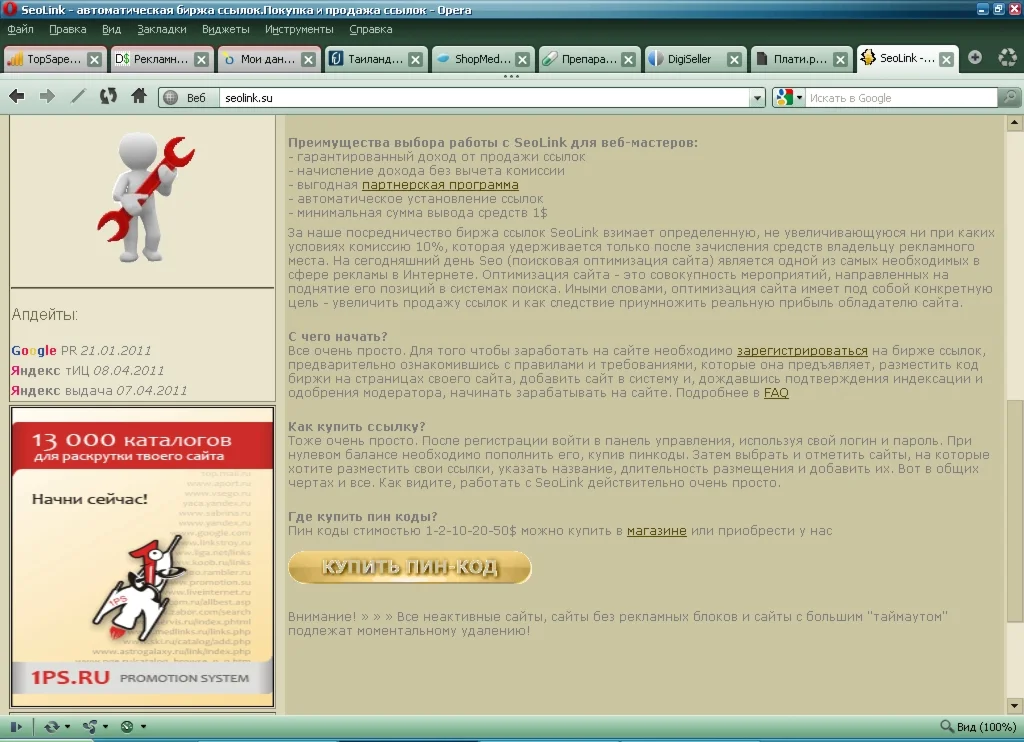
Task: Click the магазине link for pin codes
Action: tap(657, 529)
